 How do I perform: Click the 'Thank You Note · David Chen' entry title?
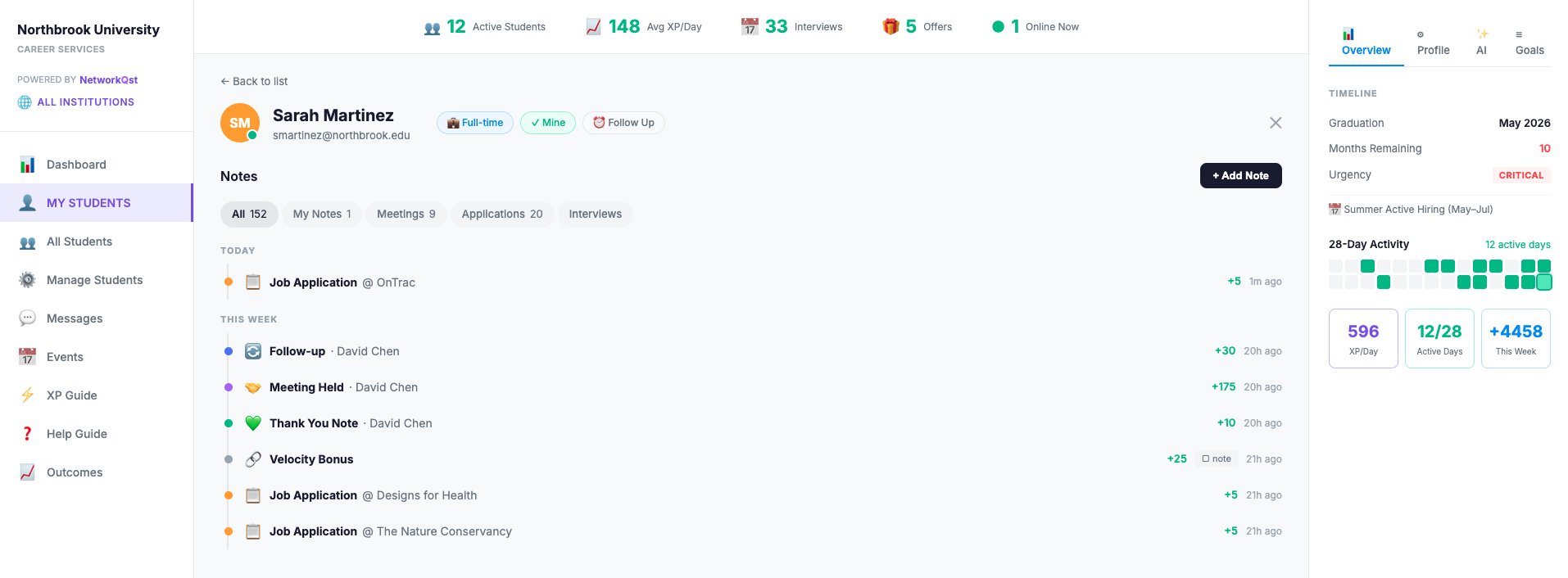tap(351, 423)
